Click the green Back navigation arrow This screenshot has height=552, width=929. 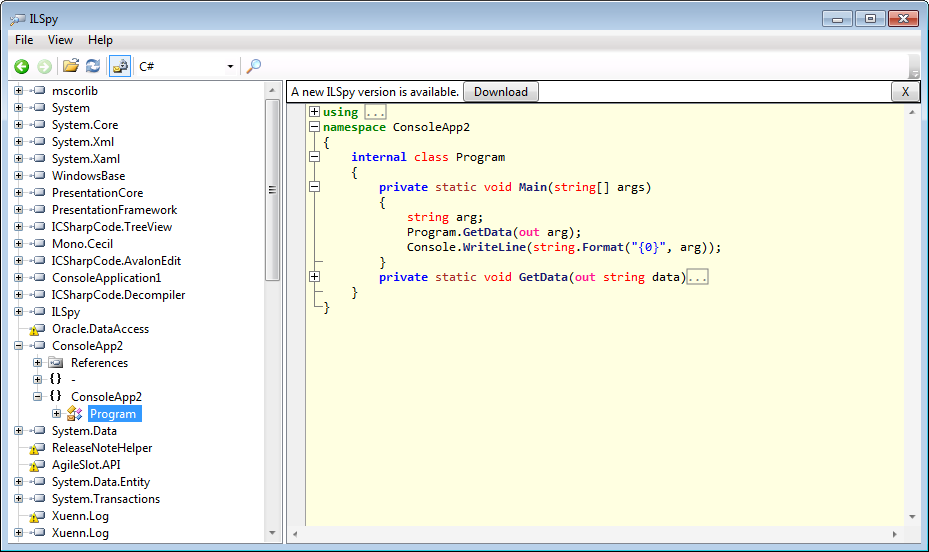[x=22, y=66]
